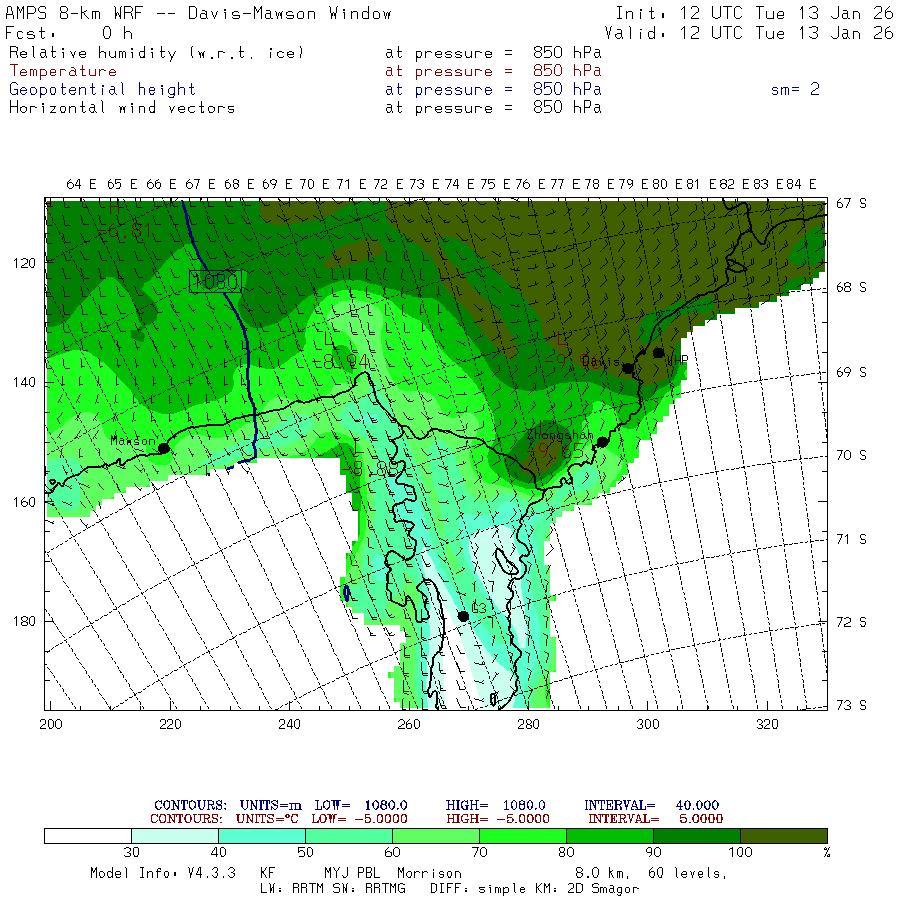
Task: Click the boxed 1080 contour label
Action: [215, 281]
